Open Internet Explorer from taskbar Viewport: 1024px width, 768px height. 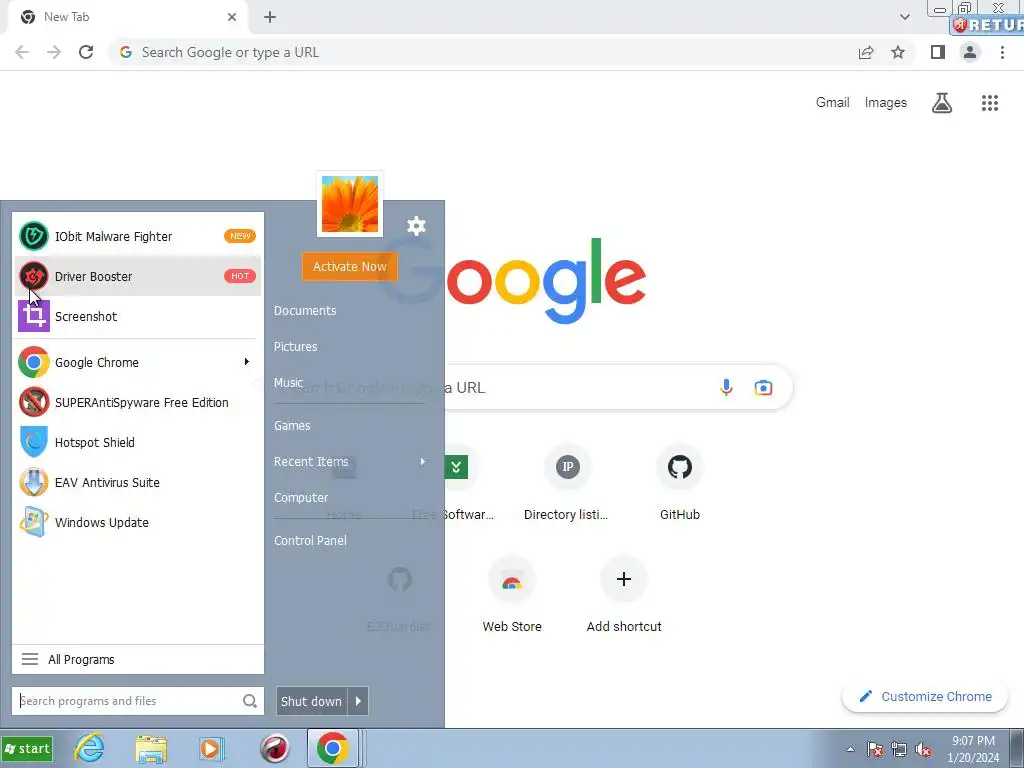[89, 748]
